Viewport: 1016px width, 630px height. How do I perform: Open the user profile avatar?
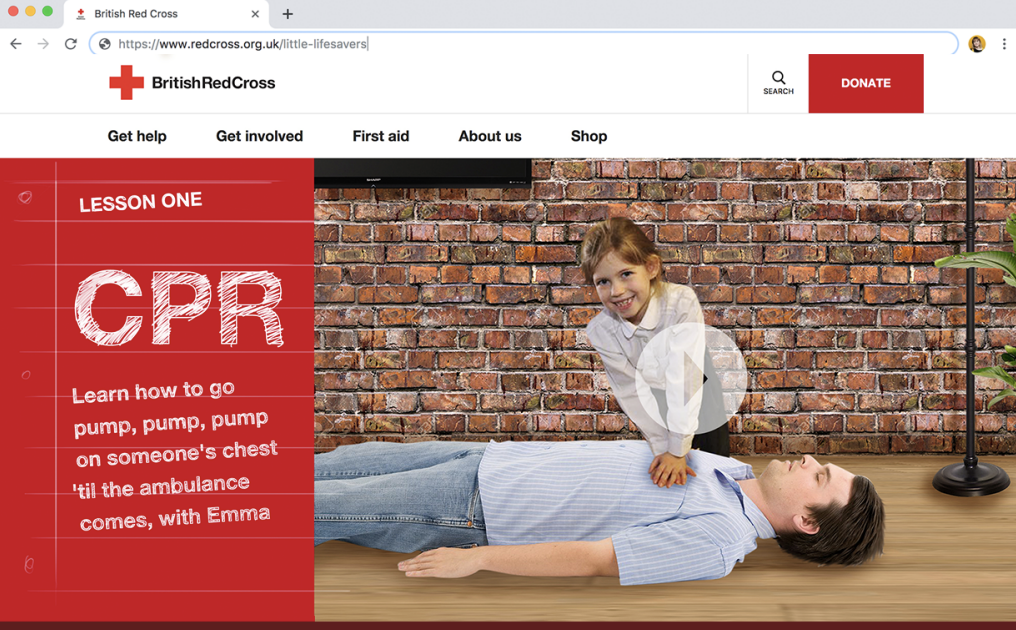click(976, 44)
